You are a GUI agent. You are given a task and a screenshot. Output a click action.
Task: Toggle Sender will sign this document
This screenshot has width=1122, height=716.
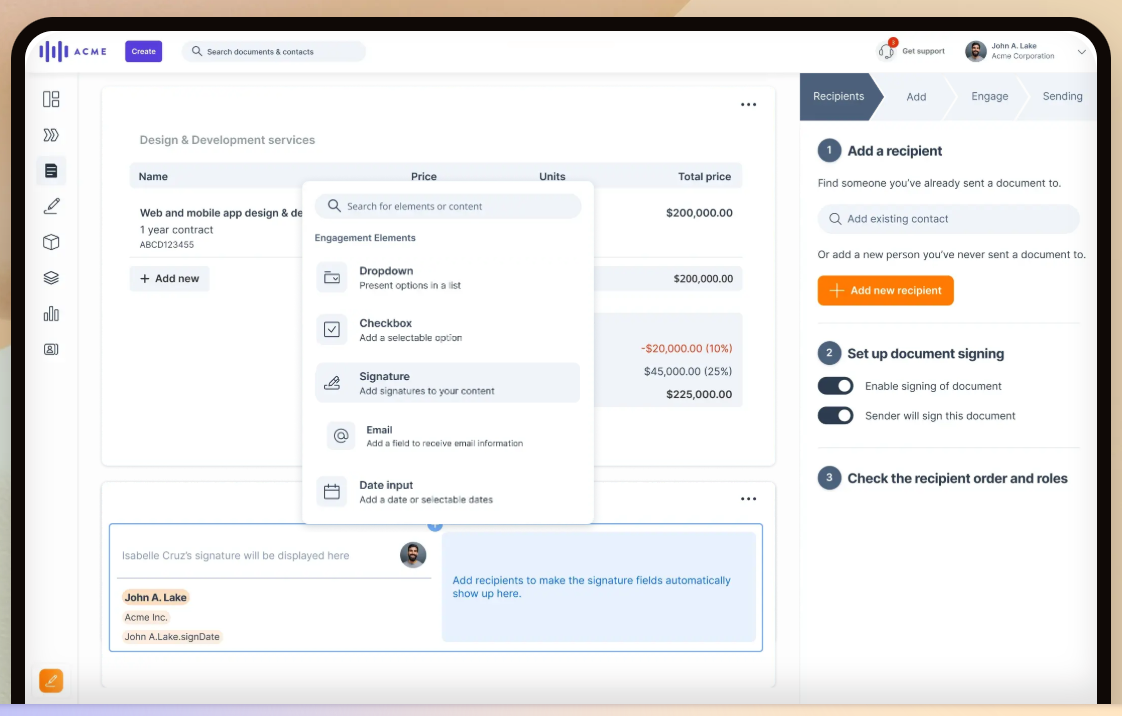pyautogui.click(x=836, y=416)
